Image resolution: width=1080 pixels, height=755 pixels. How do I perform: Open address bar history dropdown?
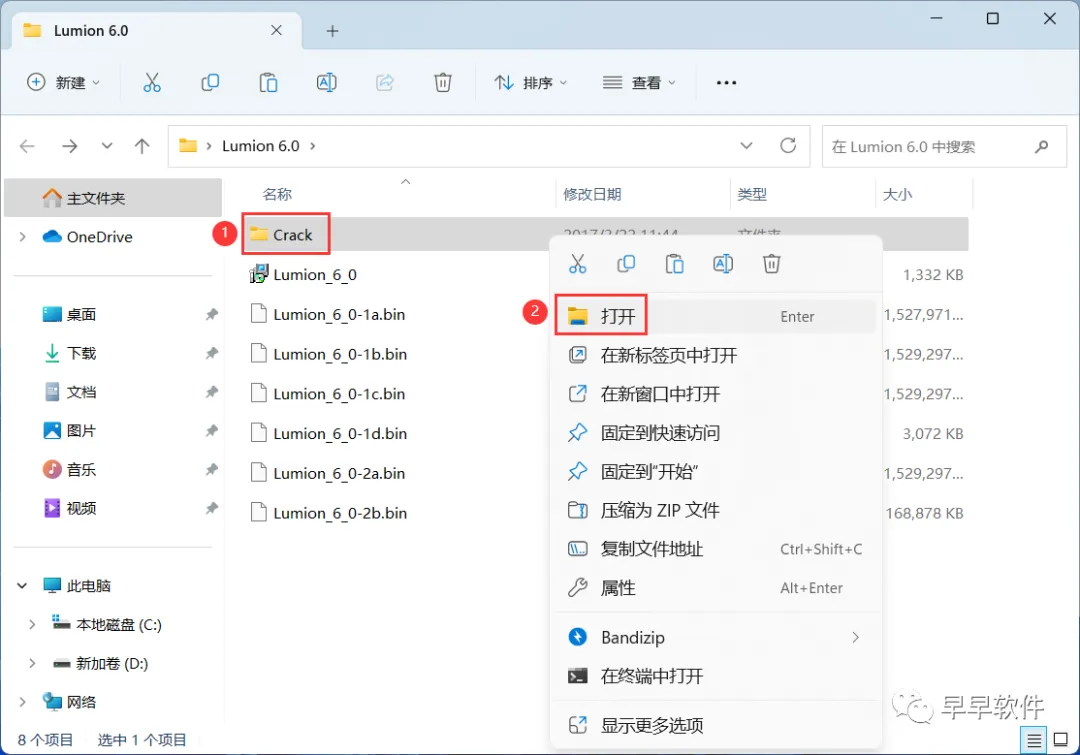tap(746, 146)
